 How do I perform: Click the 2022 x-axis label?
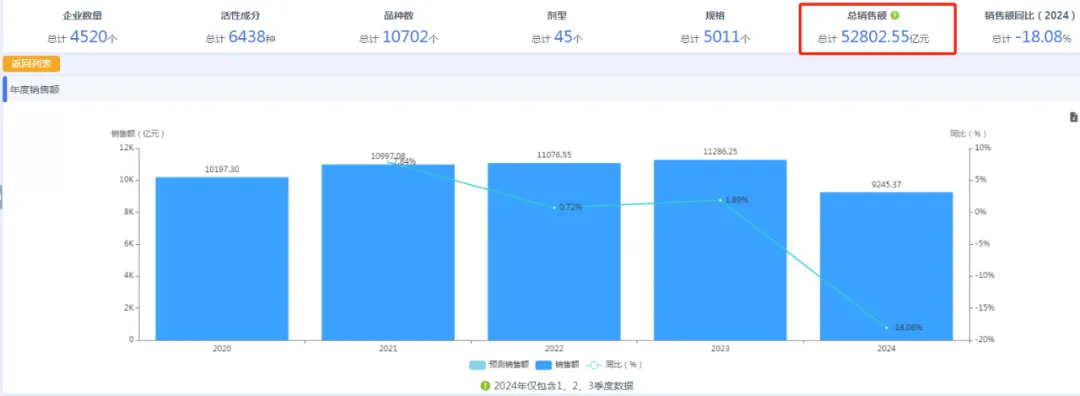[554, 349]
